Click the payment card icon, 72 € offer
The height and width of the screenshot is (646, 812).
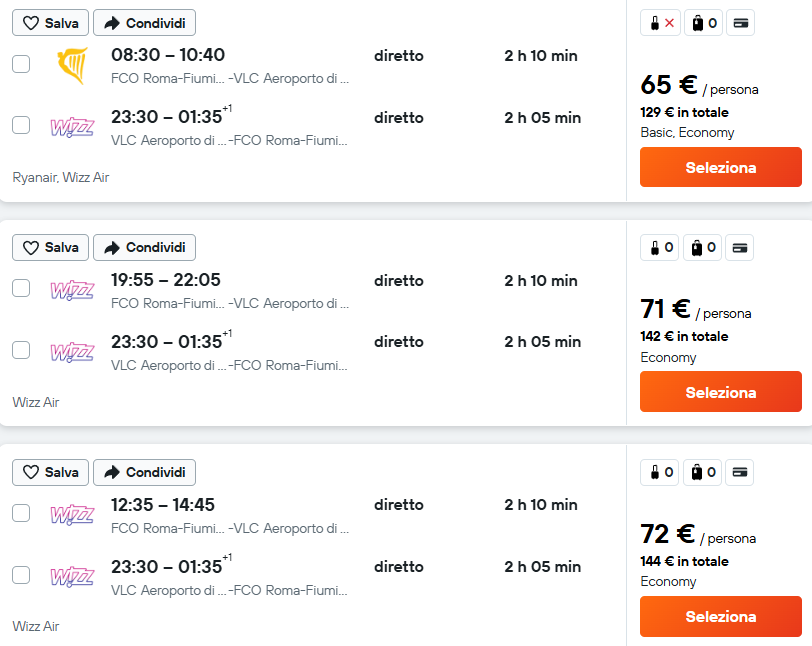[740, 472]
